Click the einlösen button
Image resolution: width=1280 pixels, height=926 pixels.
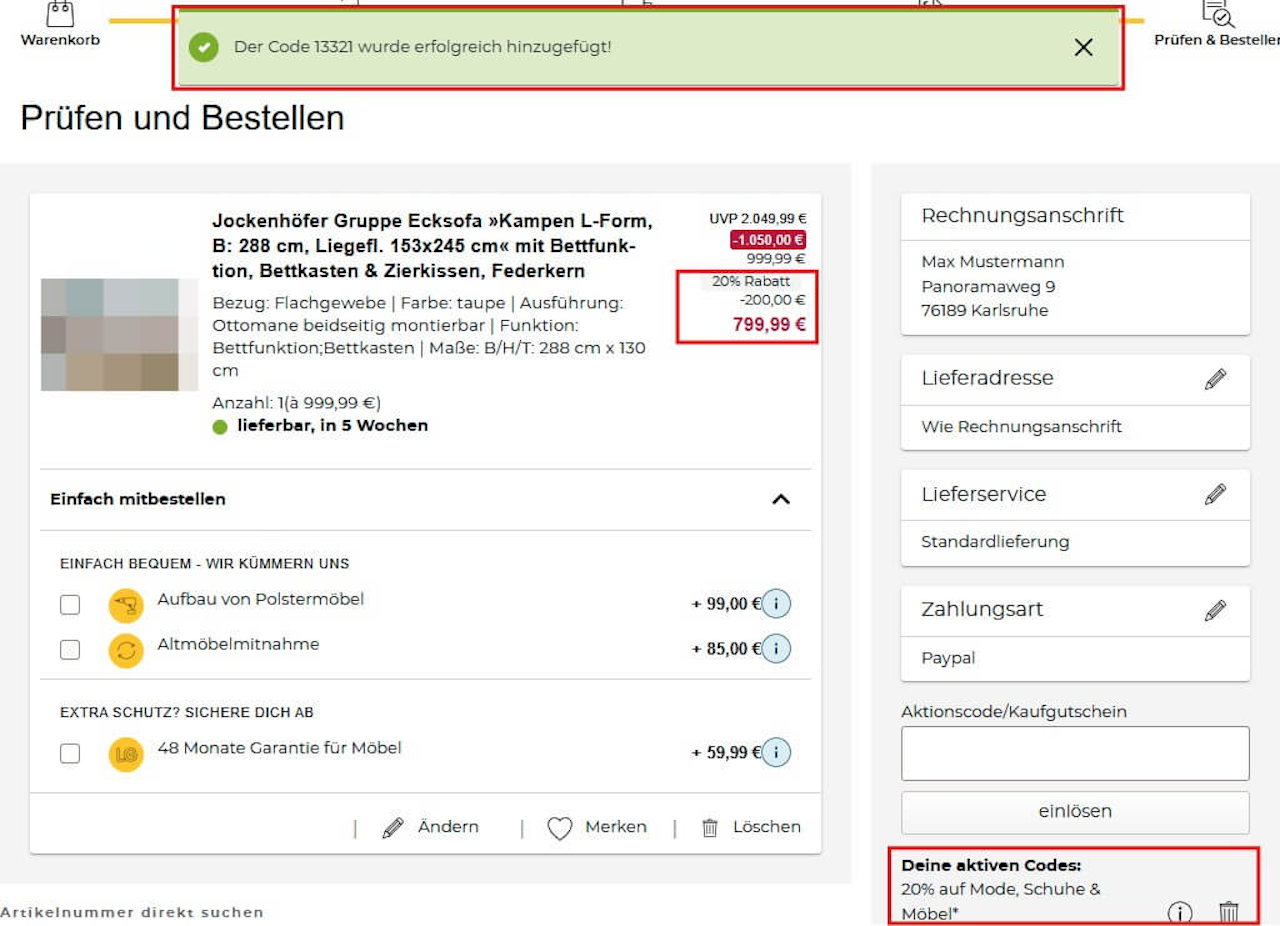(1075, 812)
